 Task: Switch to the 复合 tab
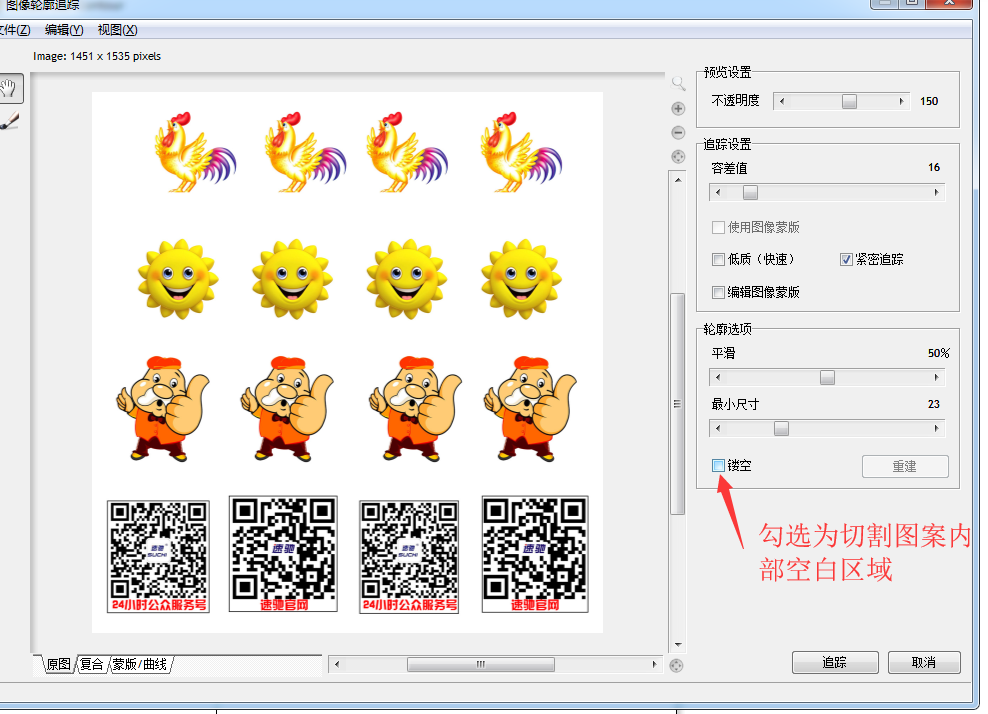91,664
